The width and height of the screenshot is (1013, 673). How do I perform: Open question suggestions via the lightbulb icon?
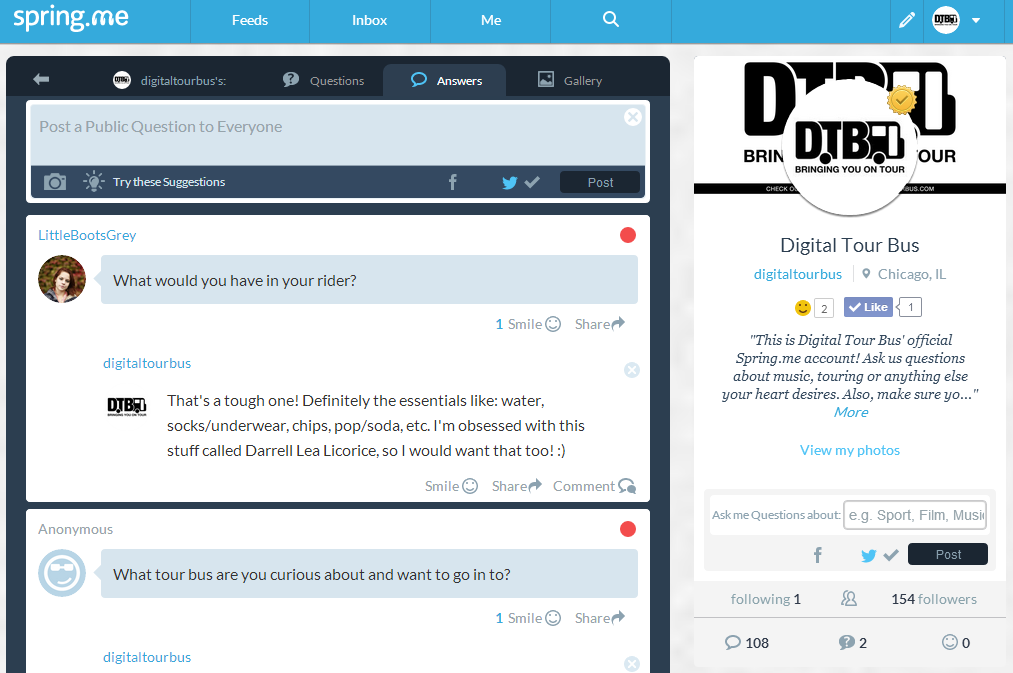pos(93,182)
